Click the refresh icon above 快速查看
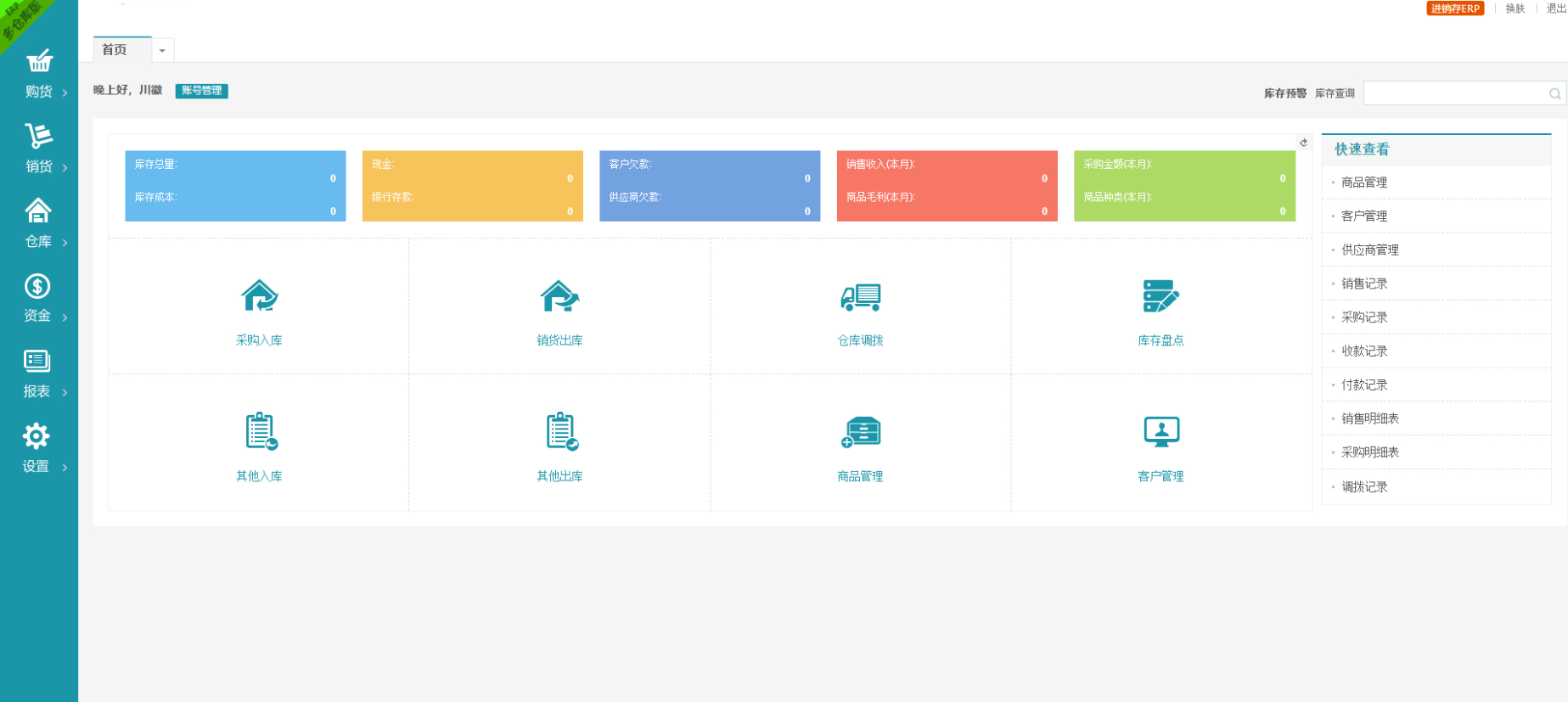Viewport: 1568px width, 702px height. point(1304,143)
